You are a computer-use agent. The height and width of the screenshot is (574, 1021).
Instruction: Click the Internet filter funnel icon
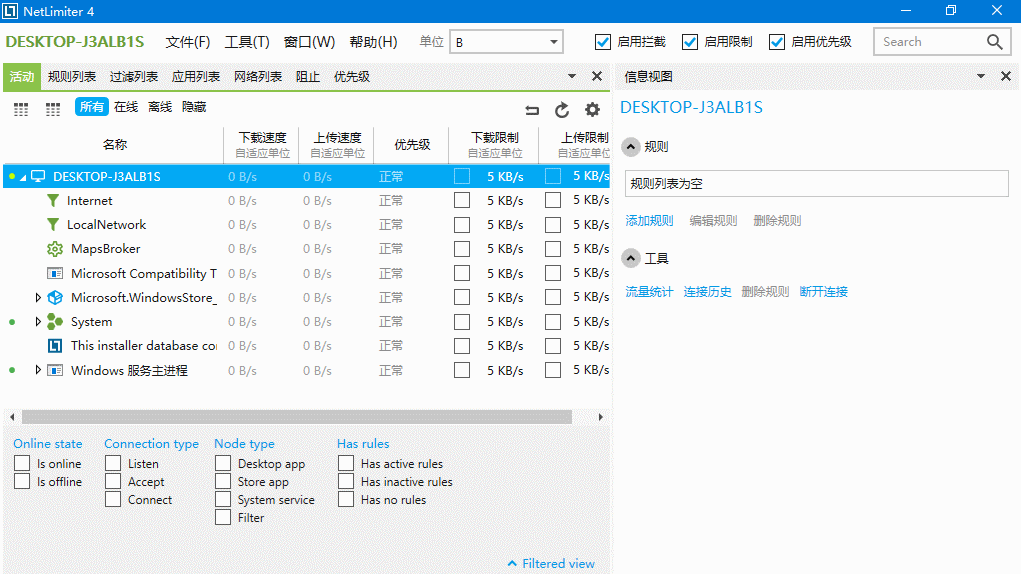pyautogui.click(x=53, y=200)
